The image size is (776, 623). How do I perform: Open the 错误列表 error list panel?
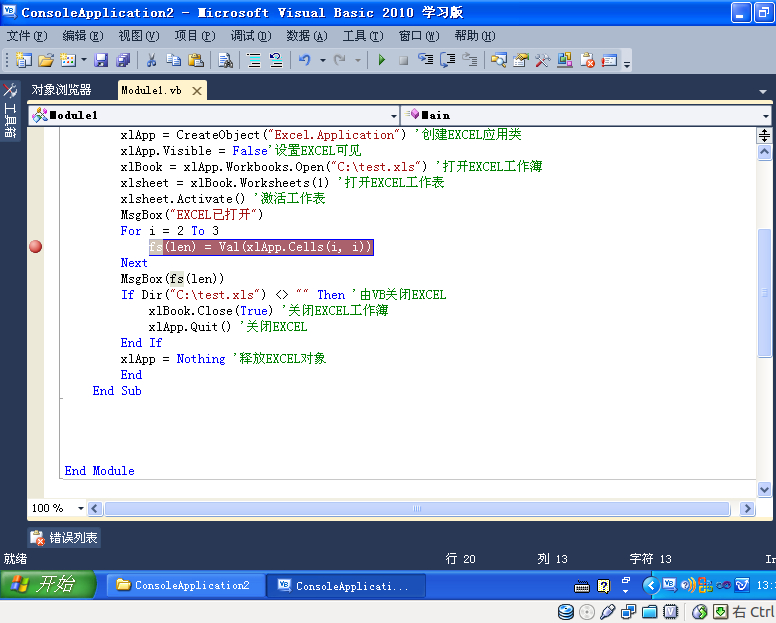64,538
